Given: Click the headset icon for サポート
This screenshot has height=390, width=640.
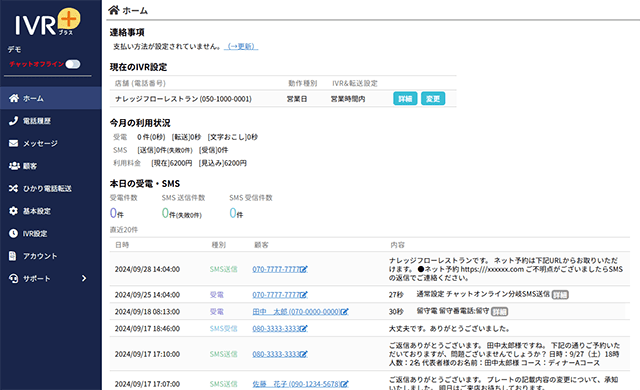Looking at the screenshot, I should [13, 278].
